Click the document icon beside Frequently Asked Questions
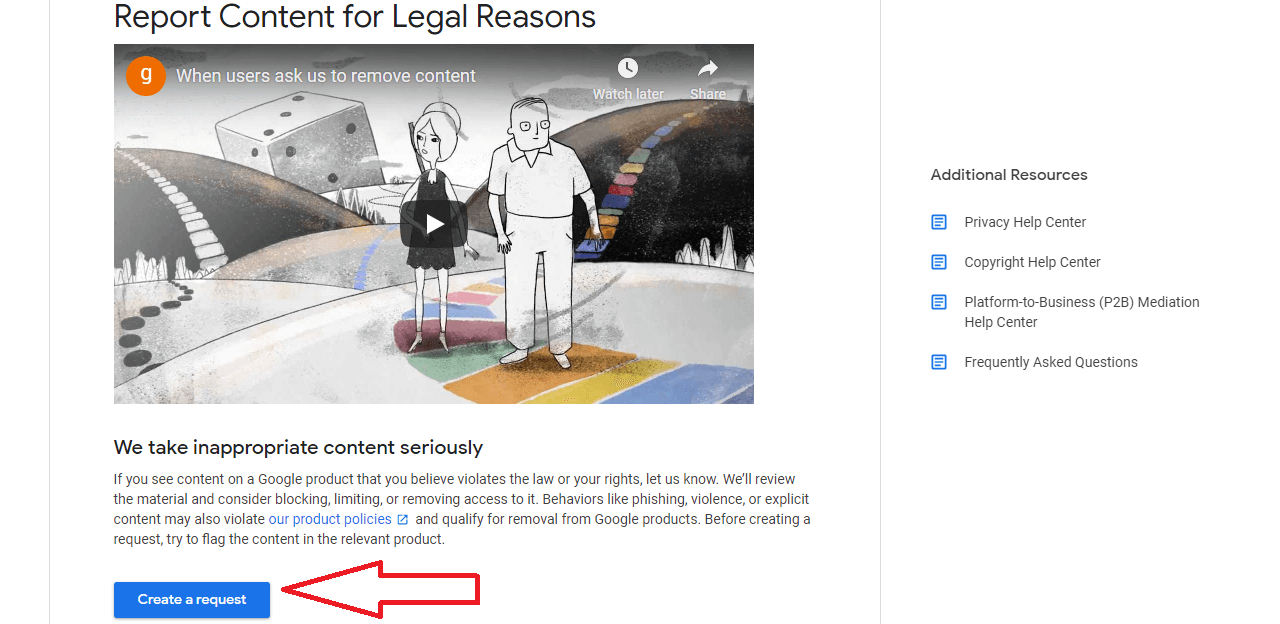The width and height of the screenshot is (1280, 624). click(x=939, y=362)
